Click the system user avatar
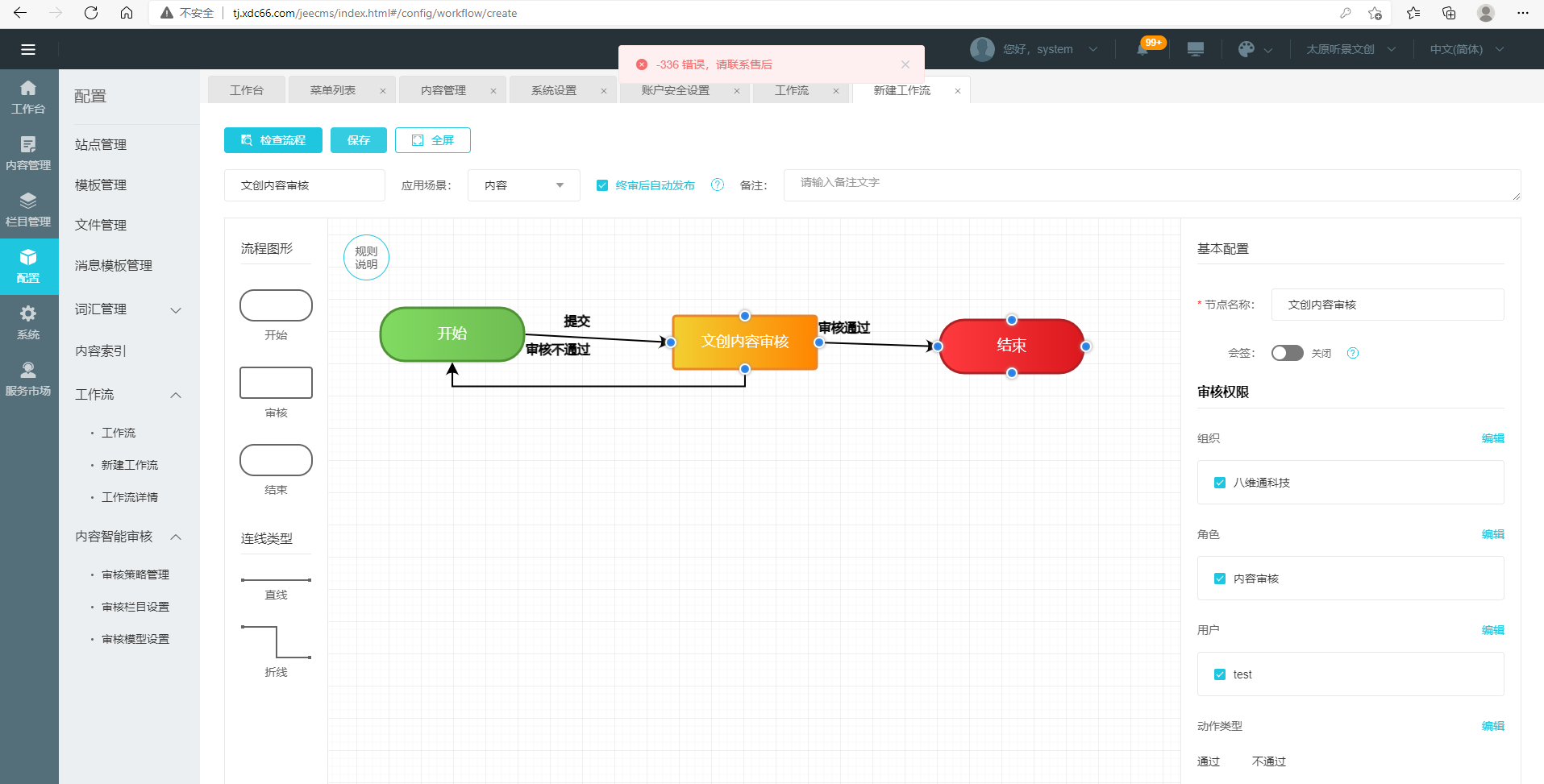The image size is (1544, 784). 982,49
